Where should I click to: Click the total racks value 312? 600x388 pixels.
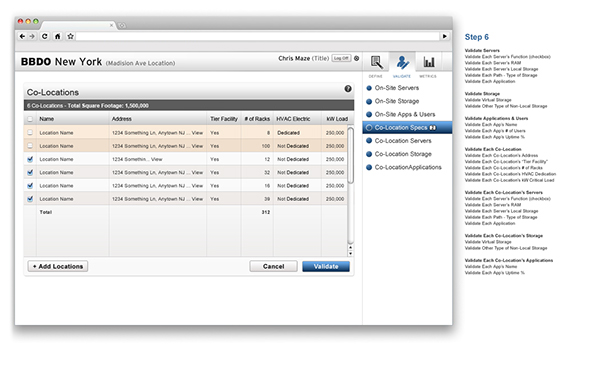tap(266, 212)
